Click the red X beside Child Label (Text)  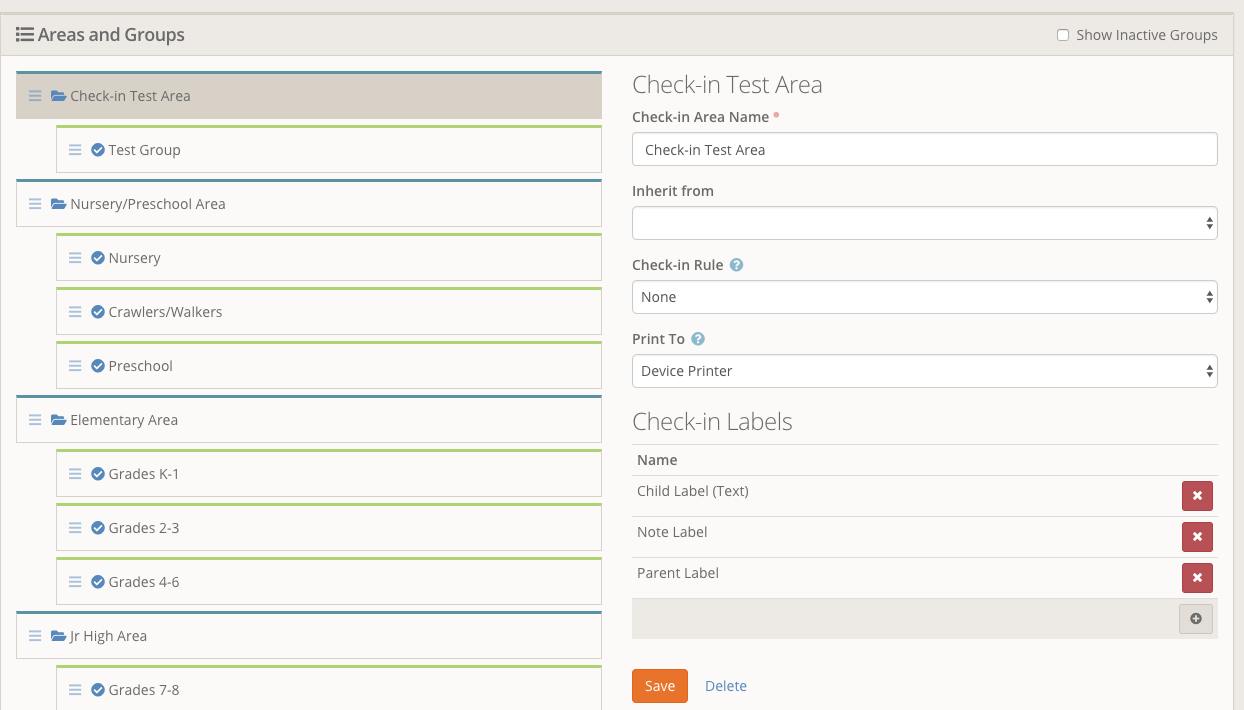1197,495
